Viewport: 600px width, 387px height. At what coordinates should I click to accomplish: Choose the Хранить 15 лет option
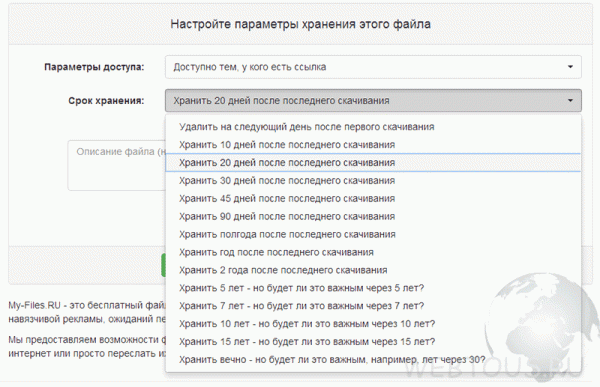coord(373,342)
